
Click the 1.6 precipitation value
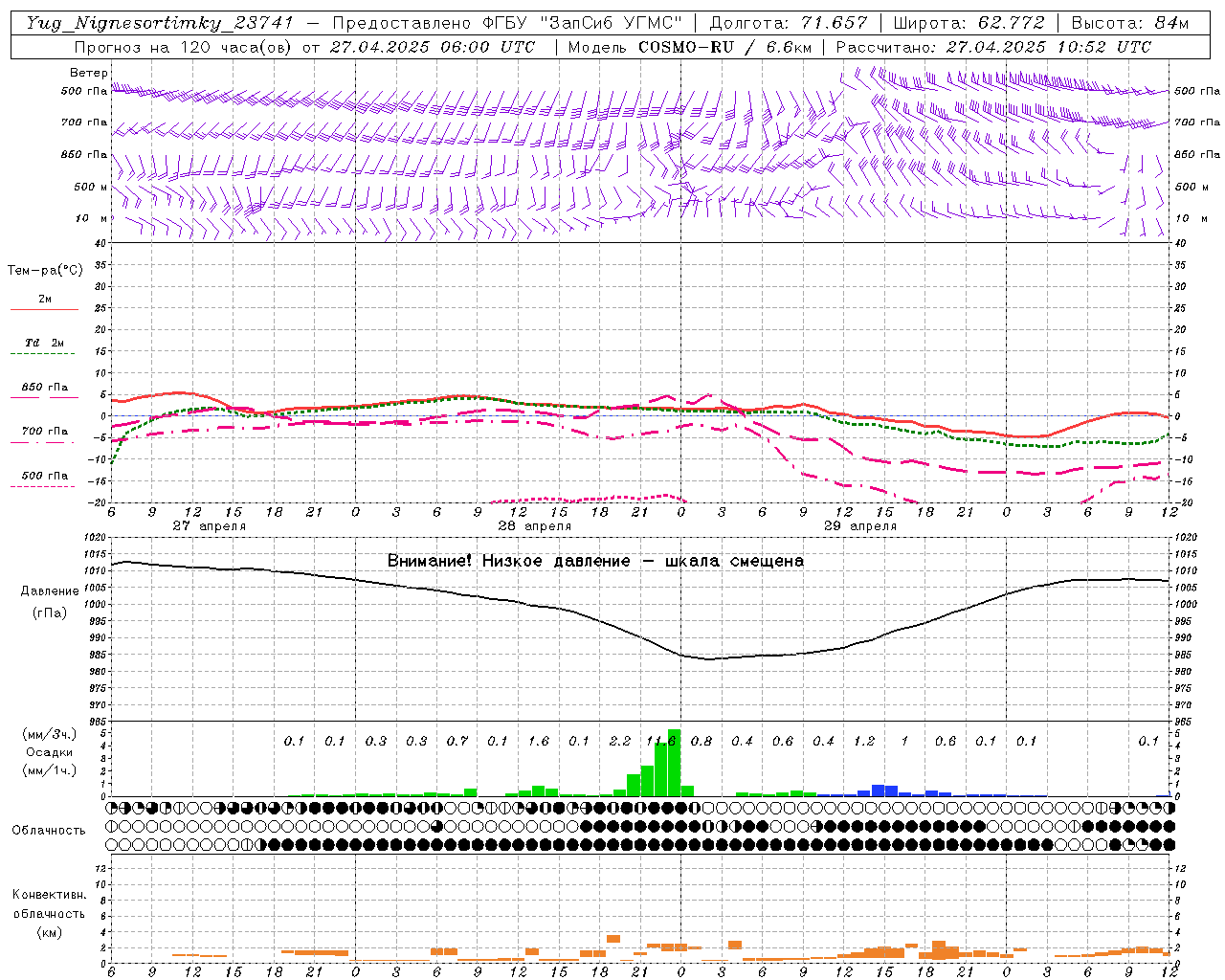click(539, 741)
